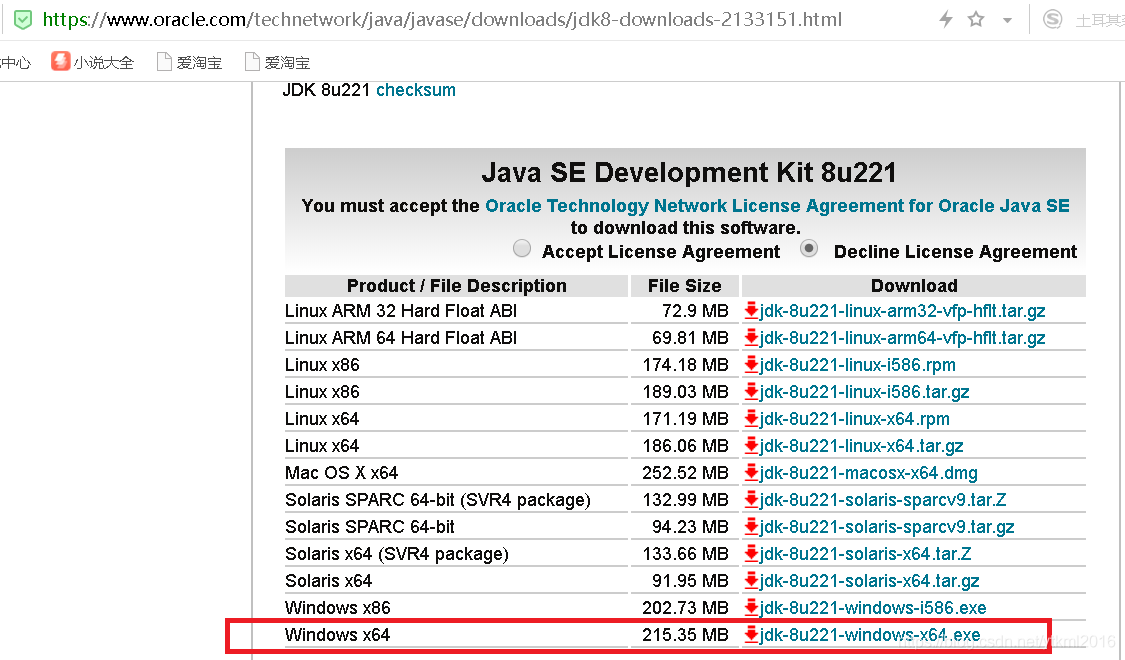Click the download arrow icon for linux-arm32-vfp-hflt.tar.gz

coord(751,311)
